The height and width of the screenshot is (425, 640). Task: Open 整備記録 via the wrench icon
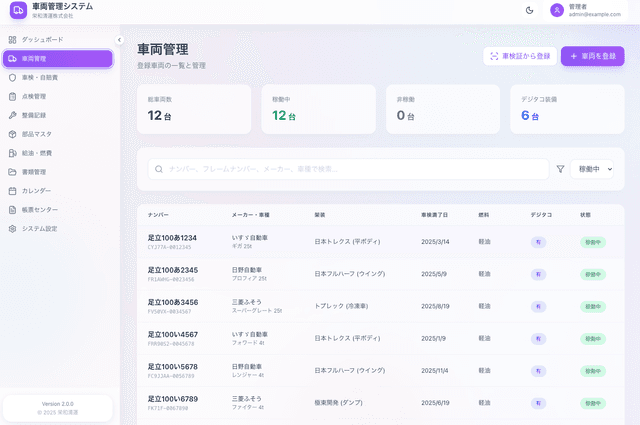click(12, 115)
